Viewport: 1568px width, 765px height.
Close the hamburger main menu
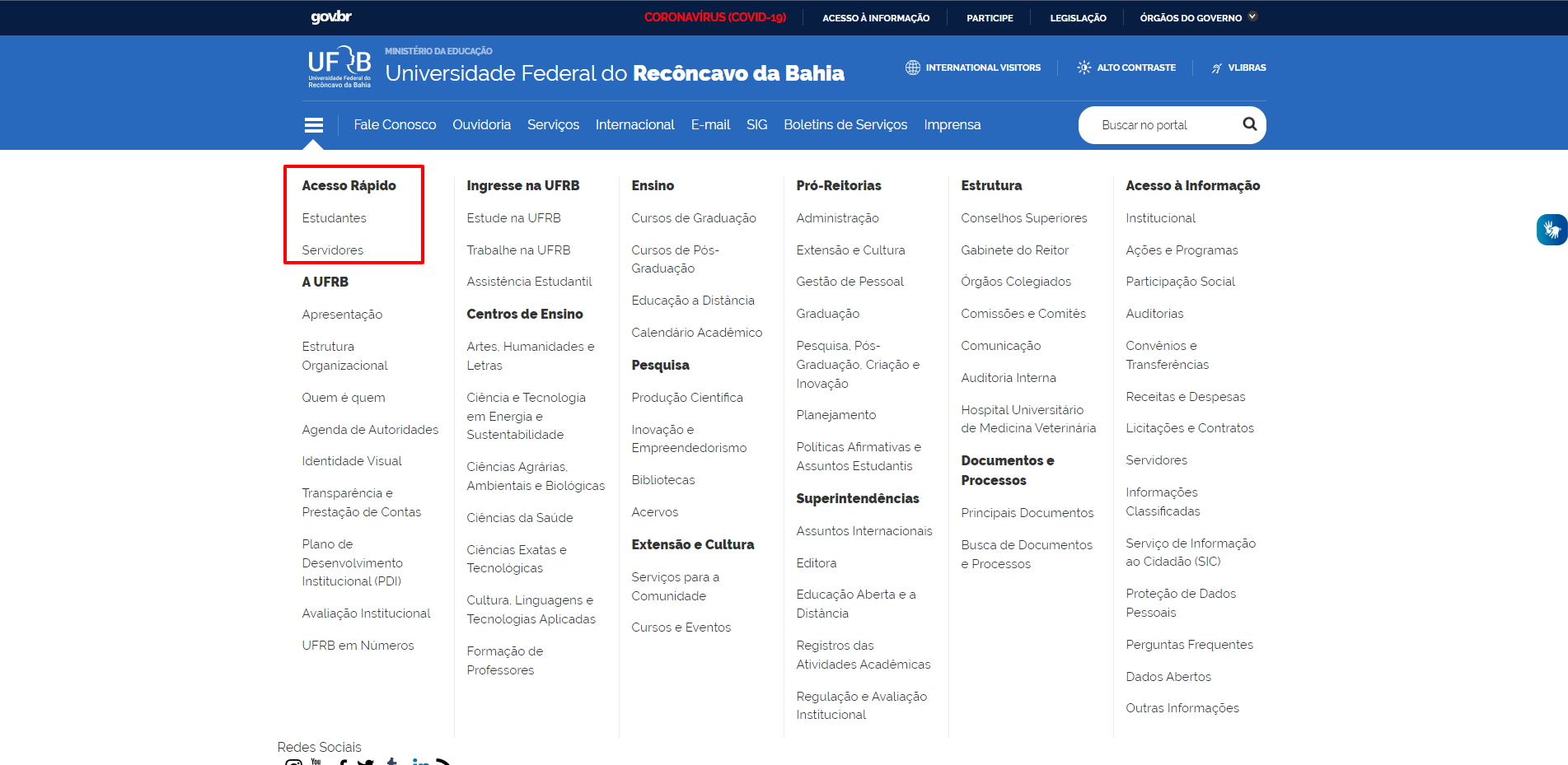[313, 125]
